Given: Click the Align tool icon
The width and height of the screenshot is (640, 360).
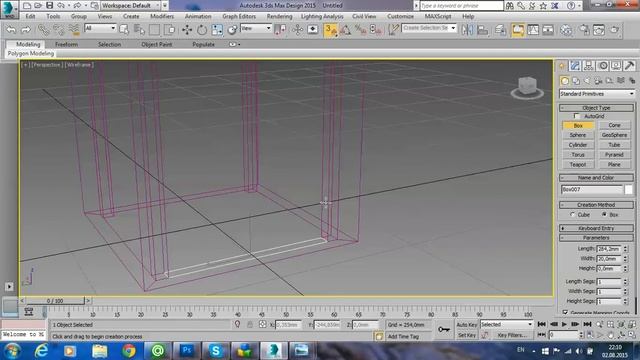Looking at the screenshot, I should coord(482,30).
